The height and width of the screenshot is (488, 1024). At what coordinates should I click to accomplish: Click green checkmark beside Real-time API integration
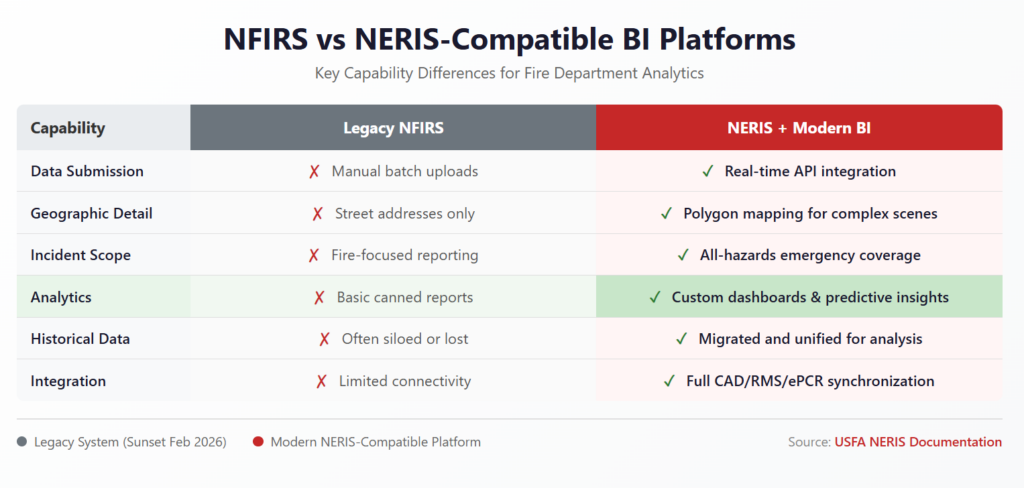click(x=707, y=172)
